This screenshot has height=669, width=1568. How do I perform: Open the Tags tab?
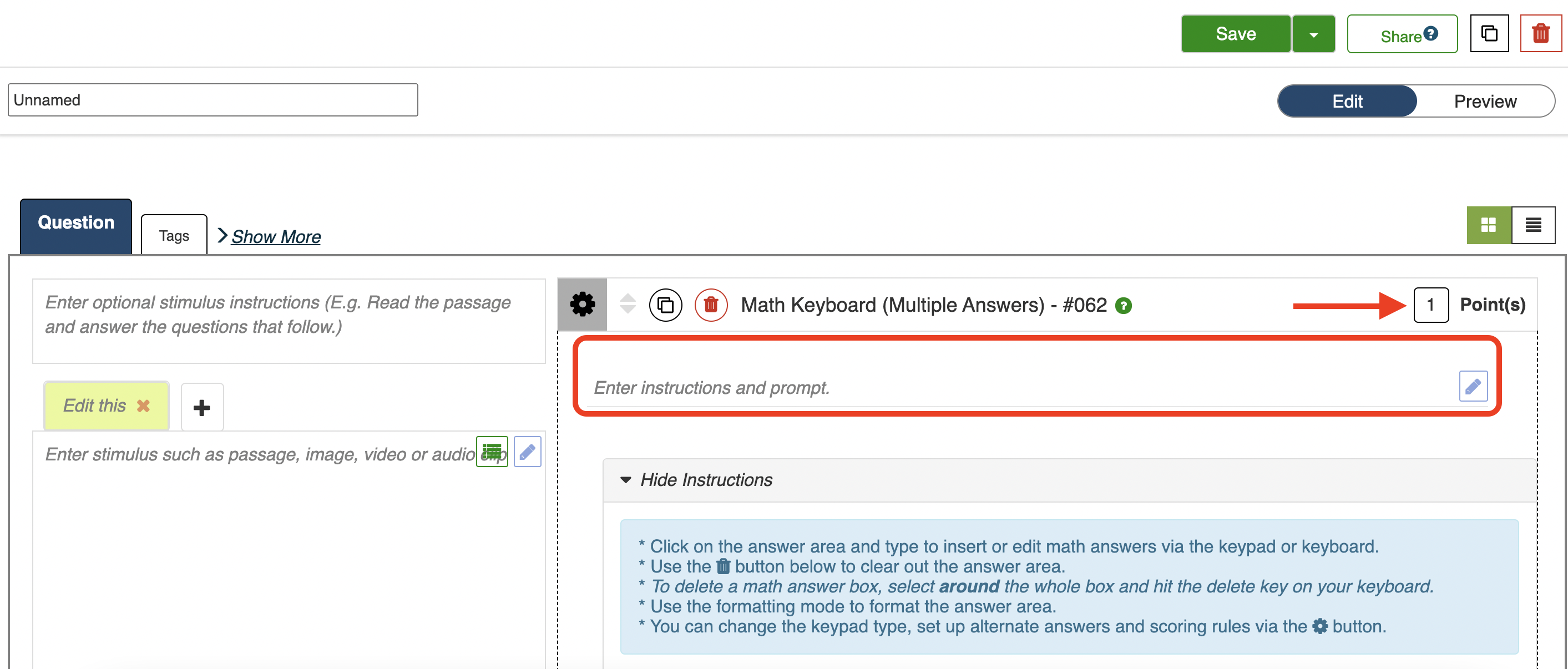tap(174, 236)
